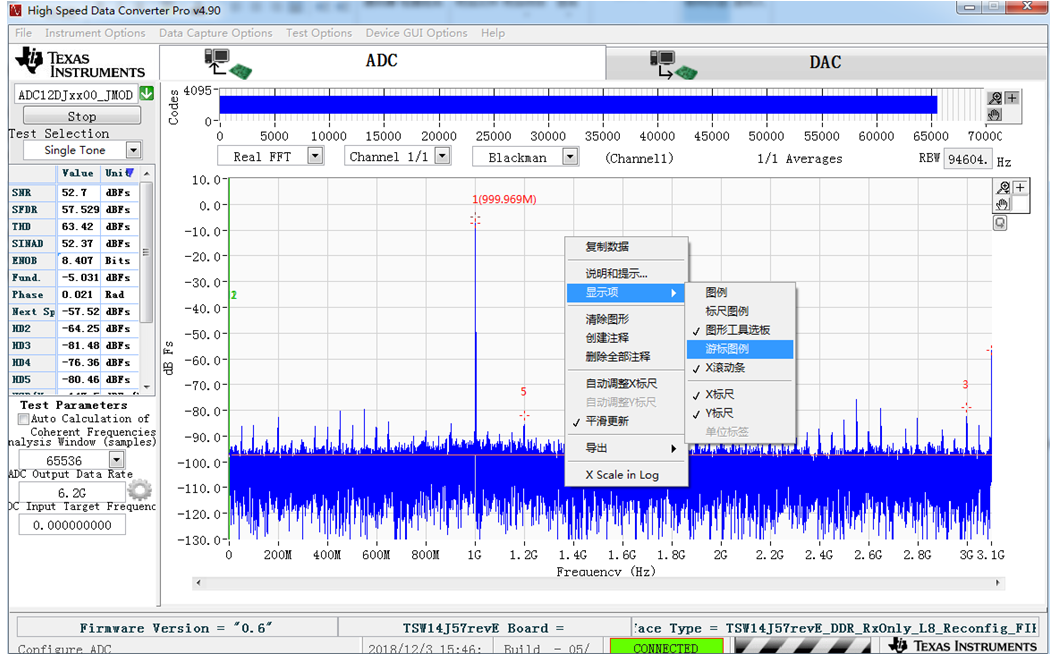Screen dimensions: 1050x656
Task: Click the DAC generate icon on DAC tab
Action: click(673, 65)
